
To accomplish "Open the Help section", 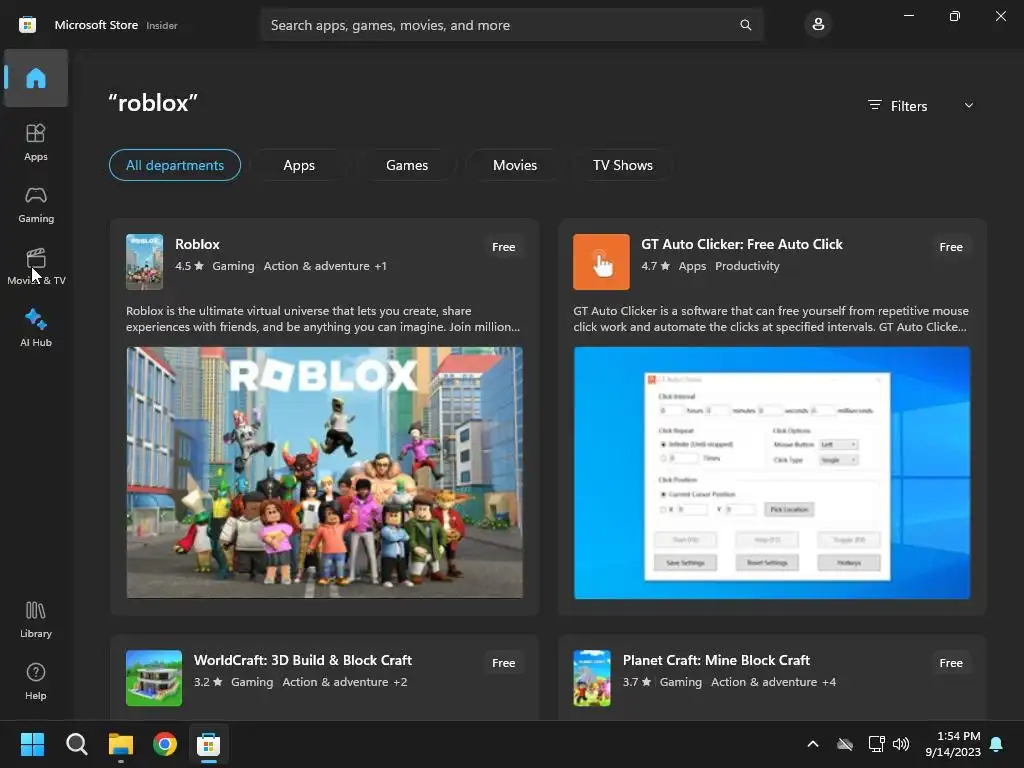I will point(36,681).
